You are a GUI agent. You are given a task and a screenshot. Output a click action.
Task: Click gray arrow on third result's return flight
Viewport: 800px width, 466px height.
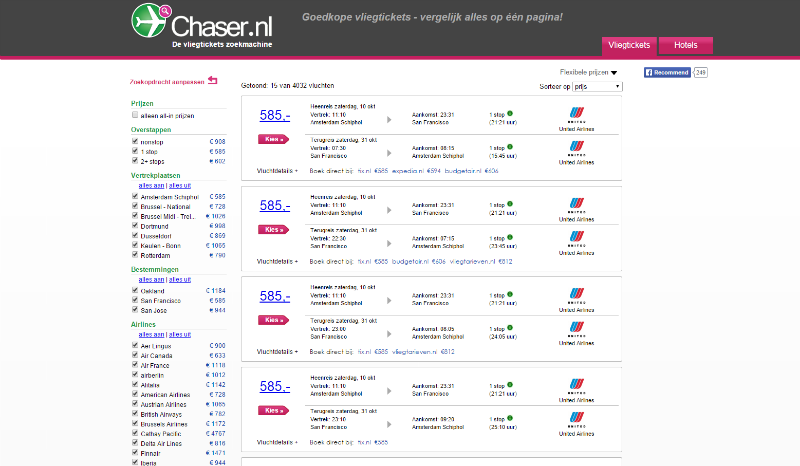[x=389, y=333]
